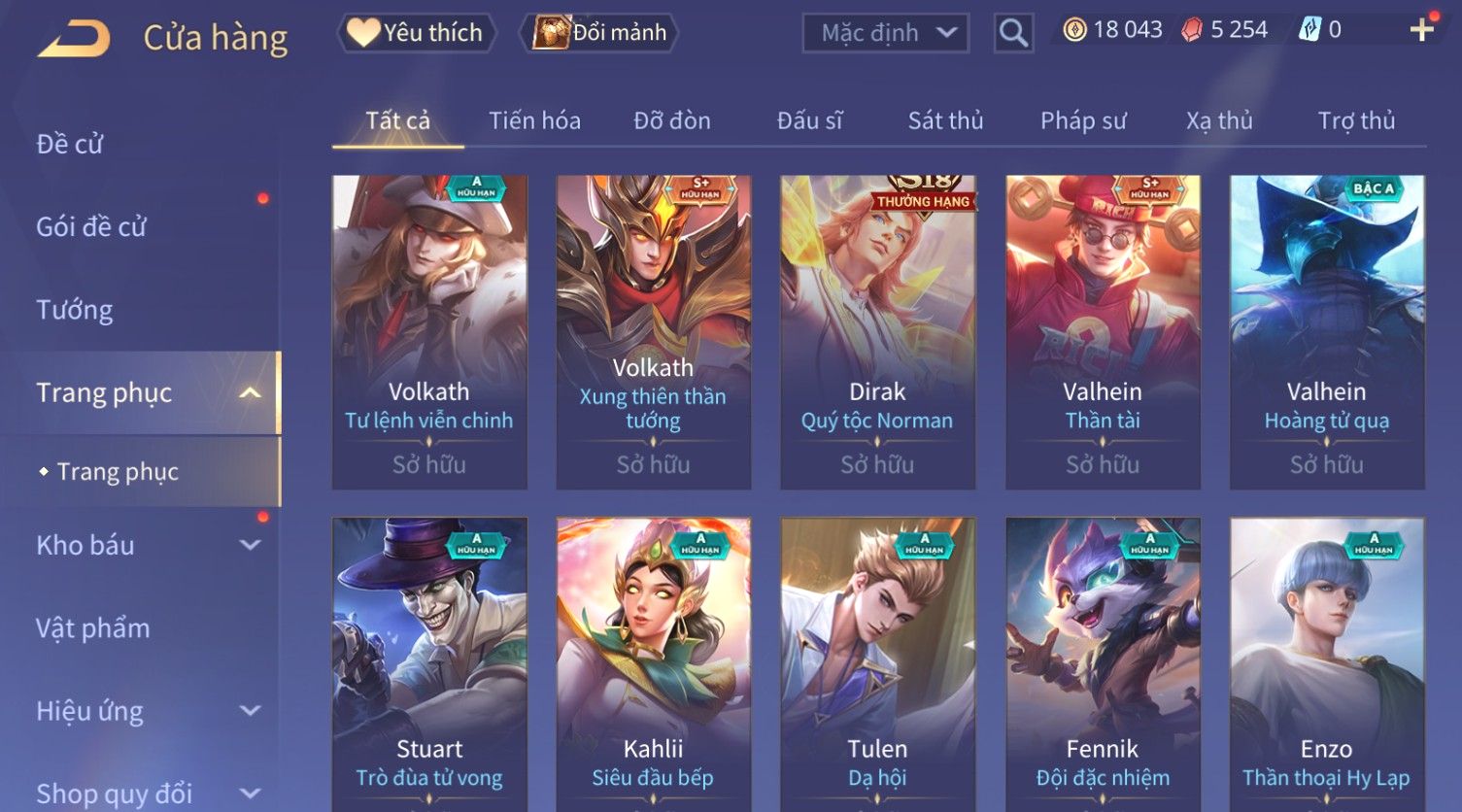Switch to the Pháp sư tab
The image size is (1462, 812).
click(x=1083, y=120)
